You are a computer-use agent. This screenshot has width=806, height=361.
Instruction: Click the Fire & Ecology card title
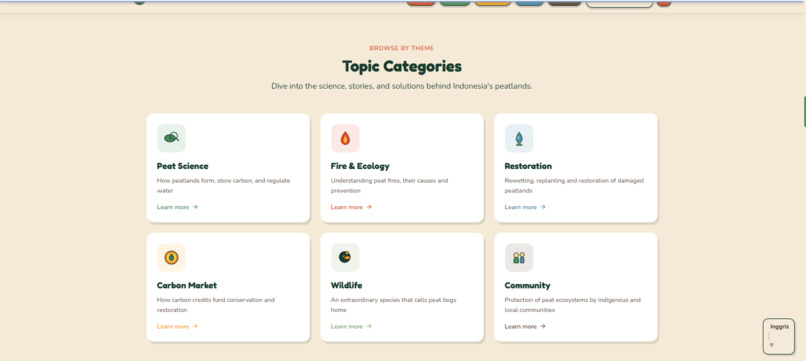pyautogui.click(x=360, y=166)
